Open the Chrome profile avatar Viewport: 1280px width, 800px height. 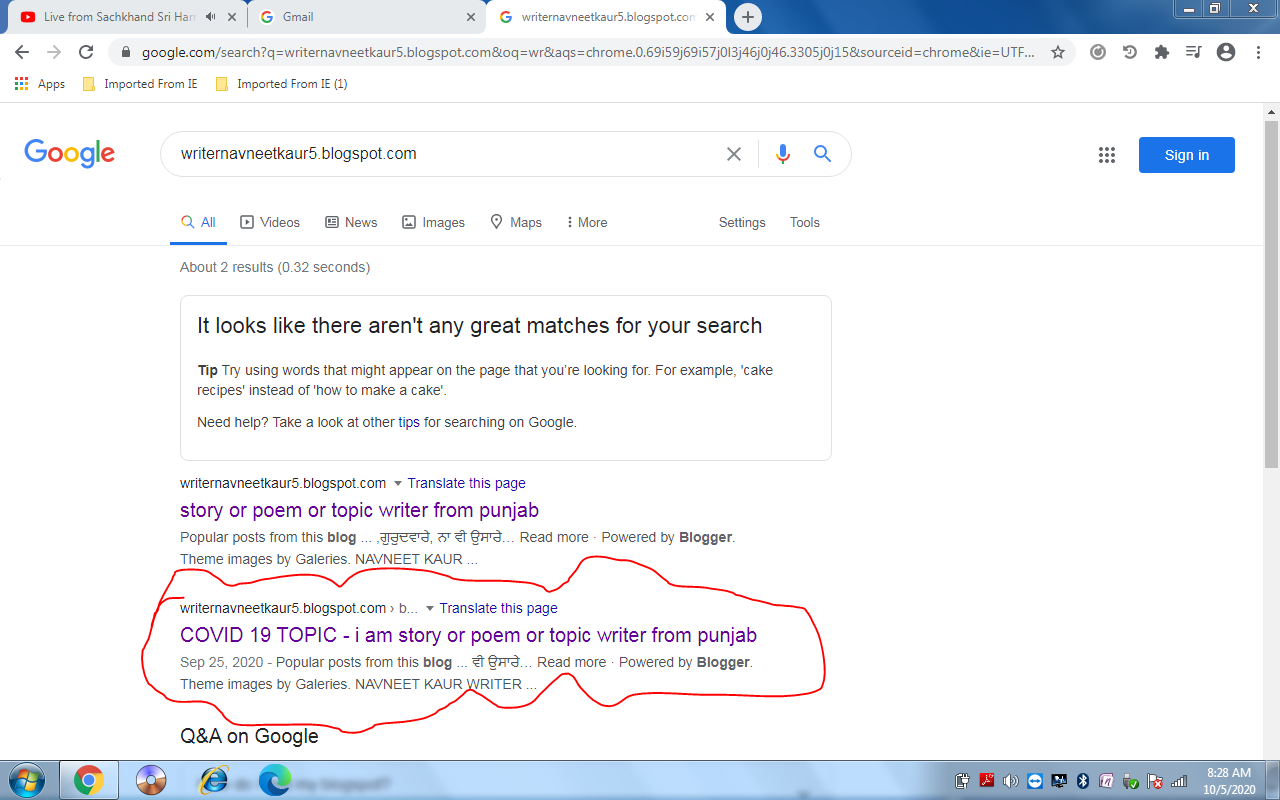1226,52
